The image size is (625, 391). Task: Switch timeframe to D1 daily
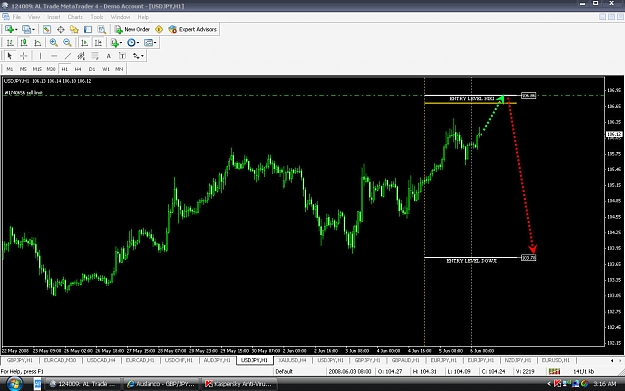[92, 69]
